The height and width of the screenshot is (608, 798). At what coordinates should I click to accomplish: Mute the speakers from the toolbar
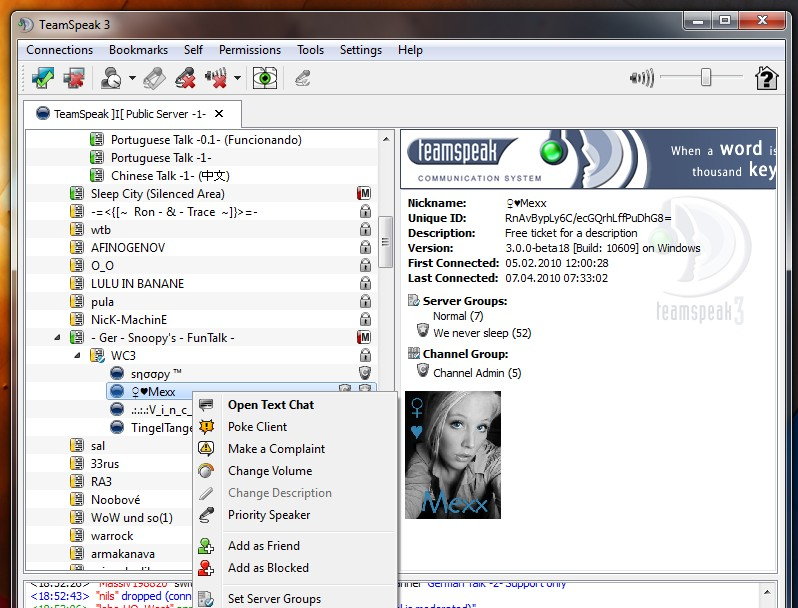coord(215,77)
